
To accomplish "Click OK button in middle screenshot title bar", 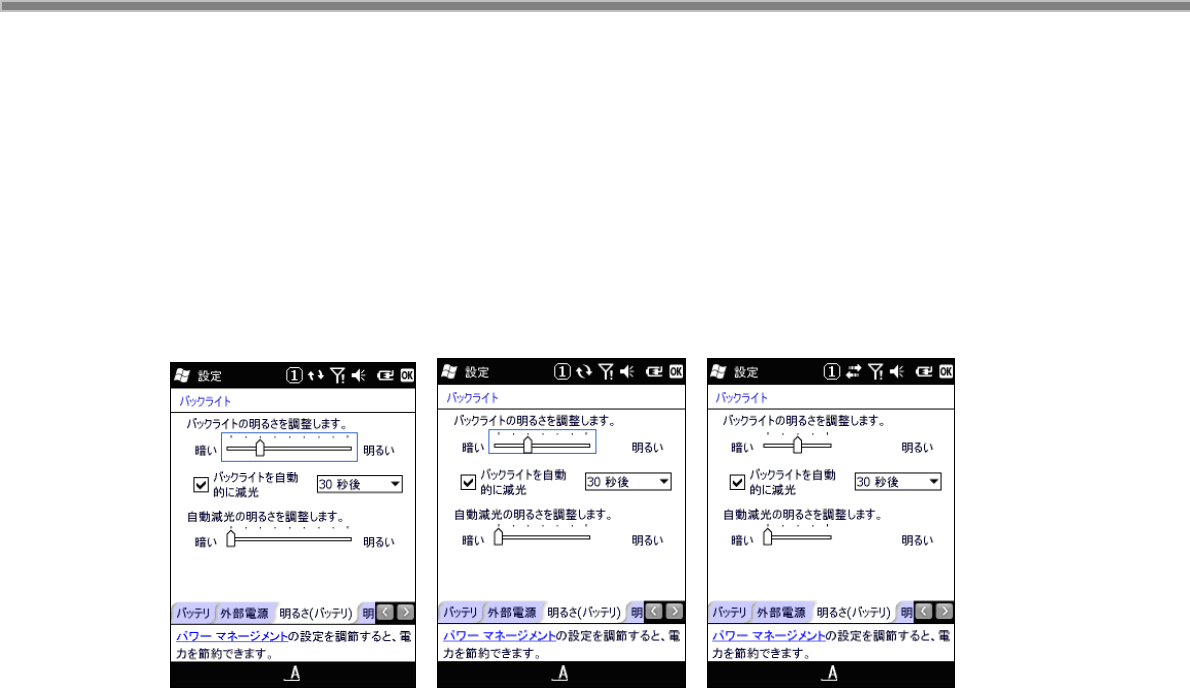I will 675,372.
